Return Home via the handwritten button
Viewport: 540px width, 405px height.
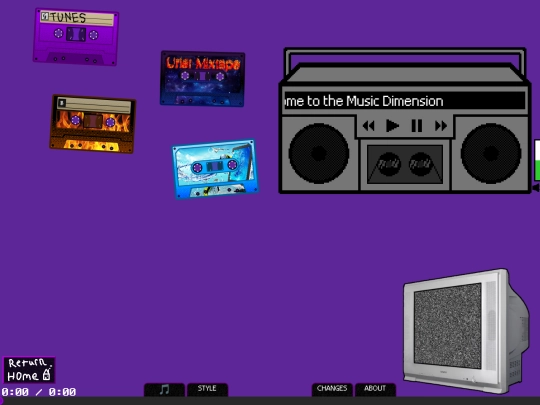coord(29,370)
